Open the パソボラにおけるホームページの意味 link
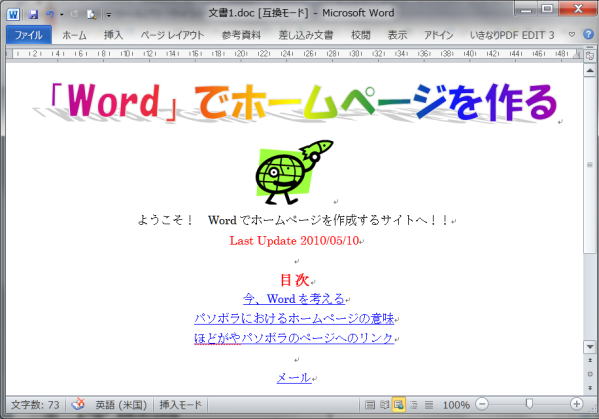599x419 pixels. pos(294,318)
